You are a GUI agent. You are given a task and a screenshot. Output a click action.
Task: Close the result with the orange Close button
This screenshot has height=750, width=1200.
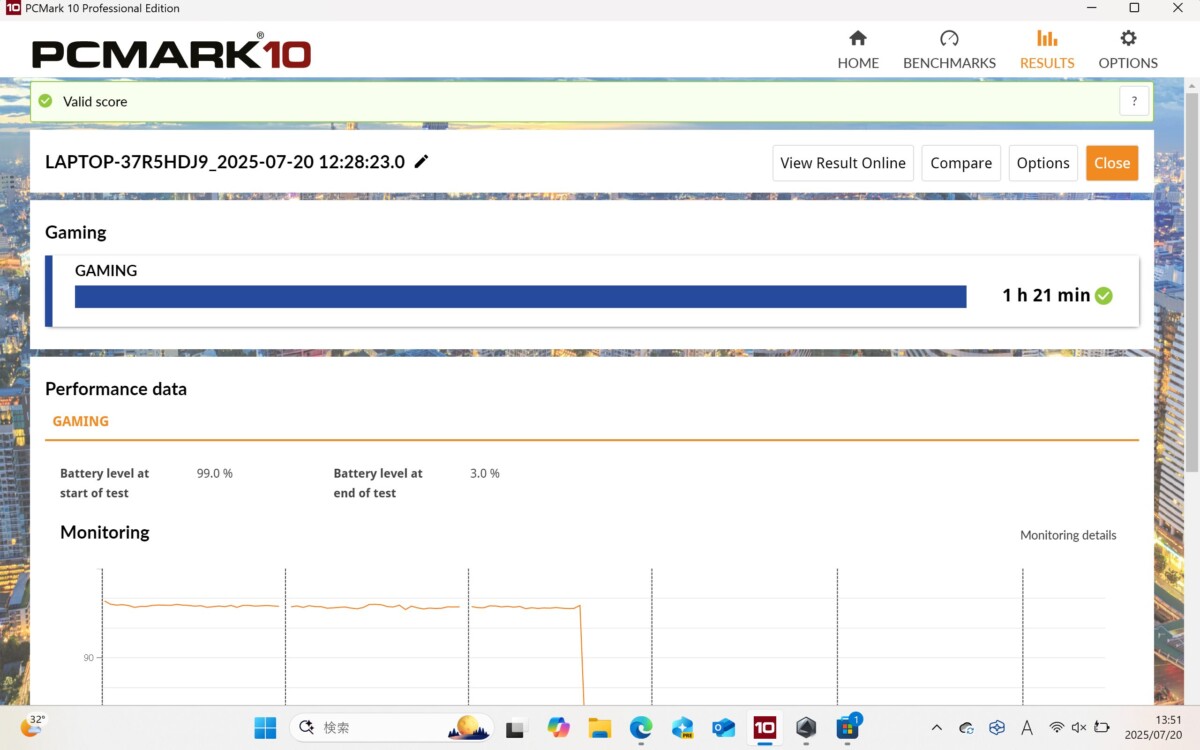coord(1112,163)
